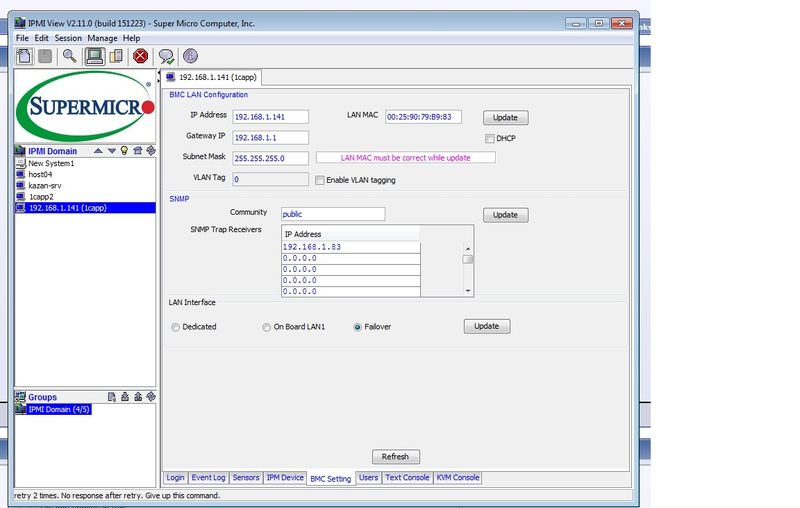
Task: Click the red stop/close session toolbar icon
Action: point(141,57)
